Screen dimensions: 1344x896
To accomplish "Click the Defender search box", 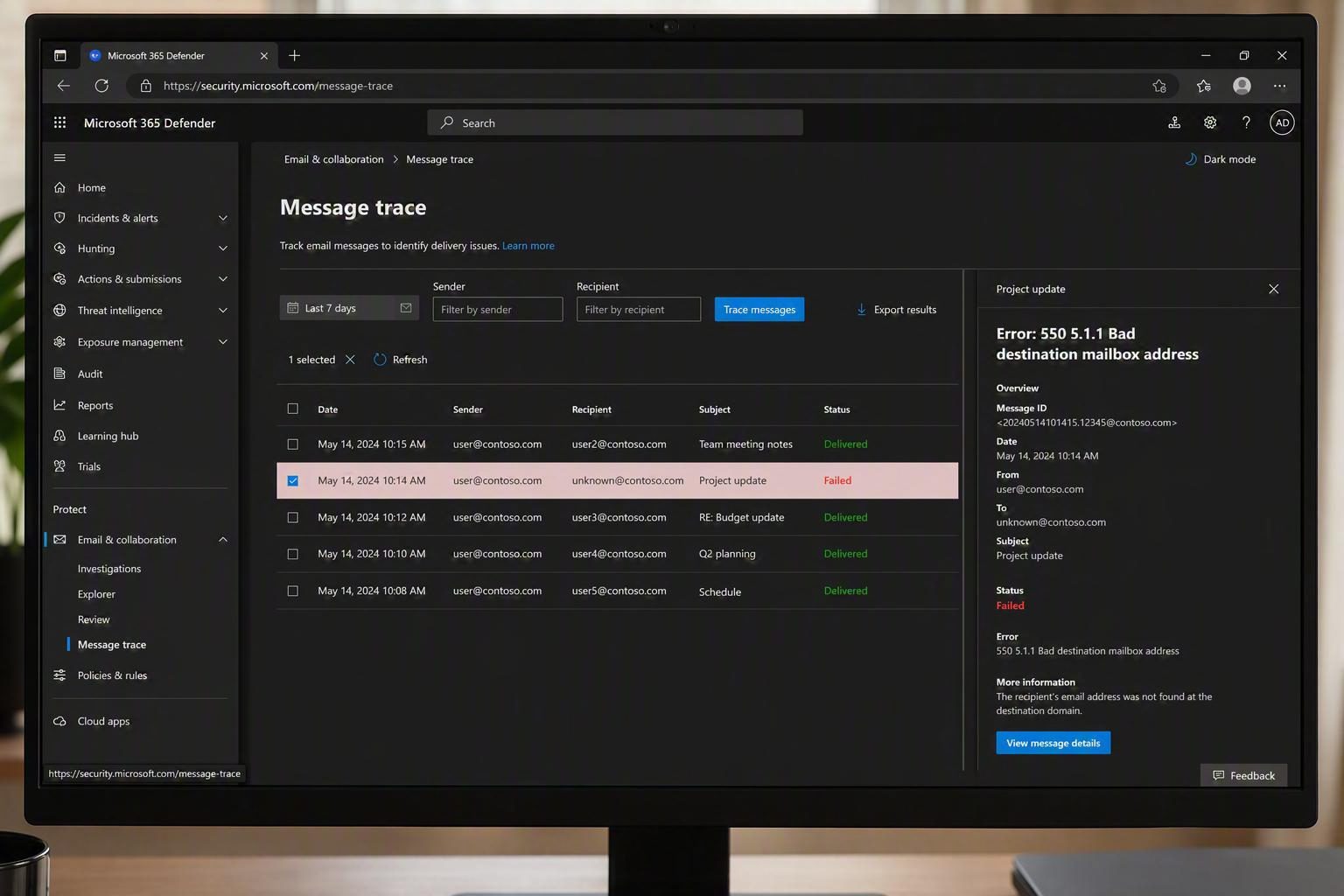I will 615,122.
